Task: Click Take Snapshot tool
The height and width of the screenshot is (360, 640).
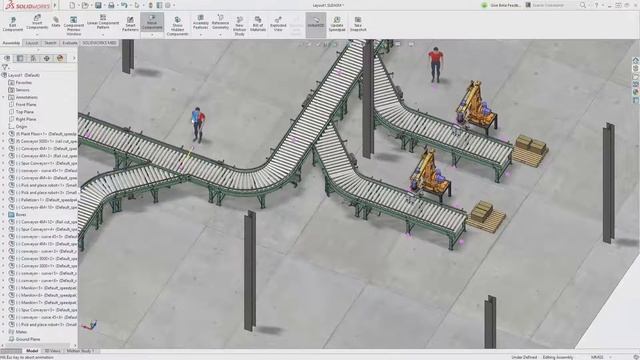Action: (x=358, y=24)
